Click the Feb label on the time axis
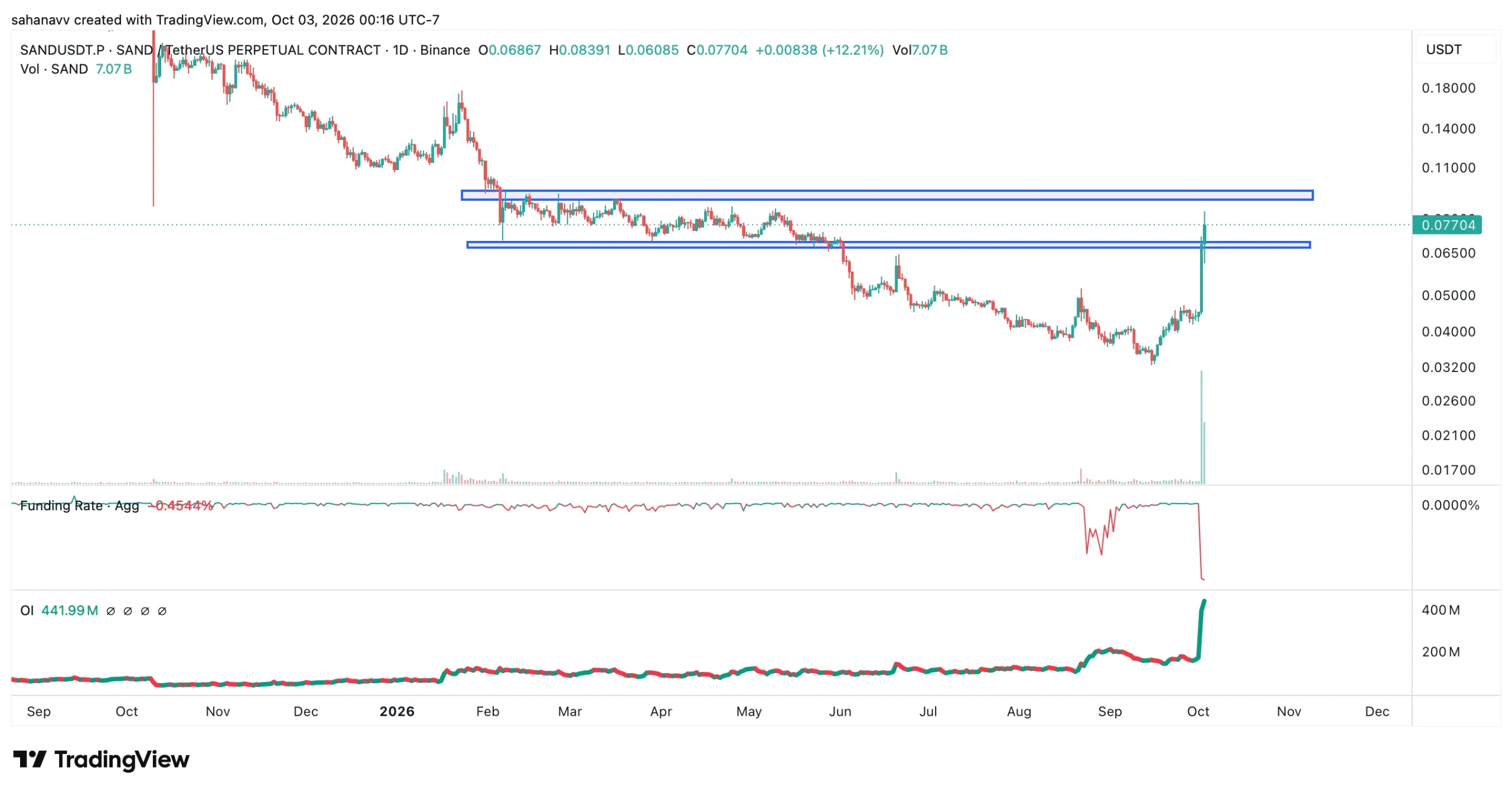Viewport: 1512px width, 793px height. coord(488,712)
